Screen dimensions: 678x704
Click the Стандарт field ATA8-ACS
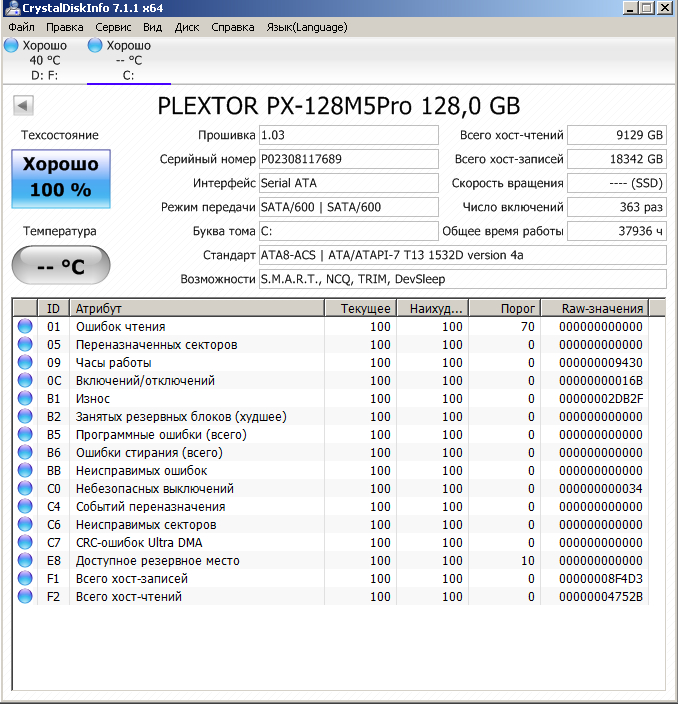click(463, 255)
